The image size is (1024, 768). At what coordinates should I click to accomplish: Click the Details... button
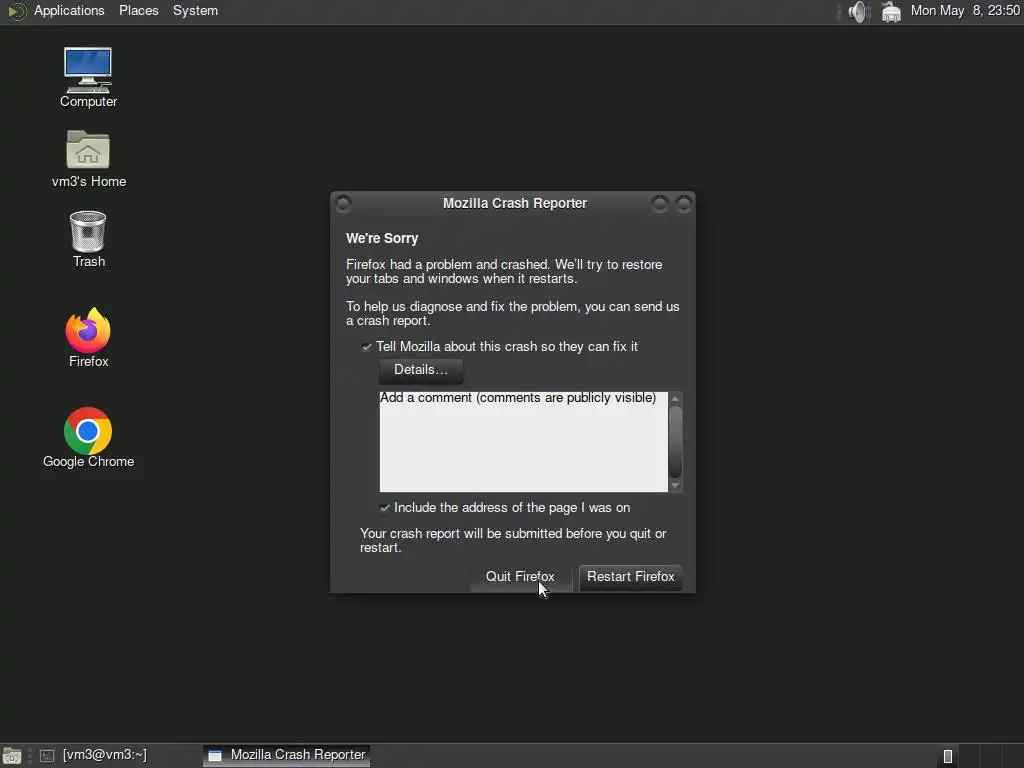pyautogui.click(x=421, y=370)
